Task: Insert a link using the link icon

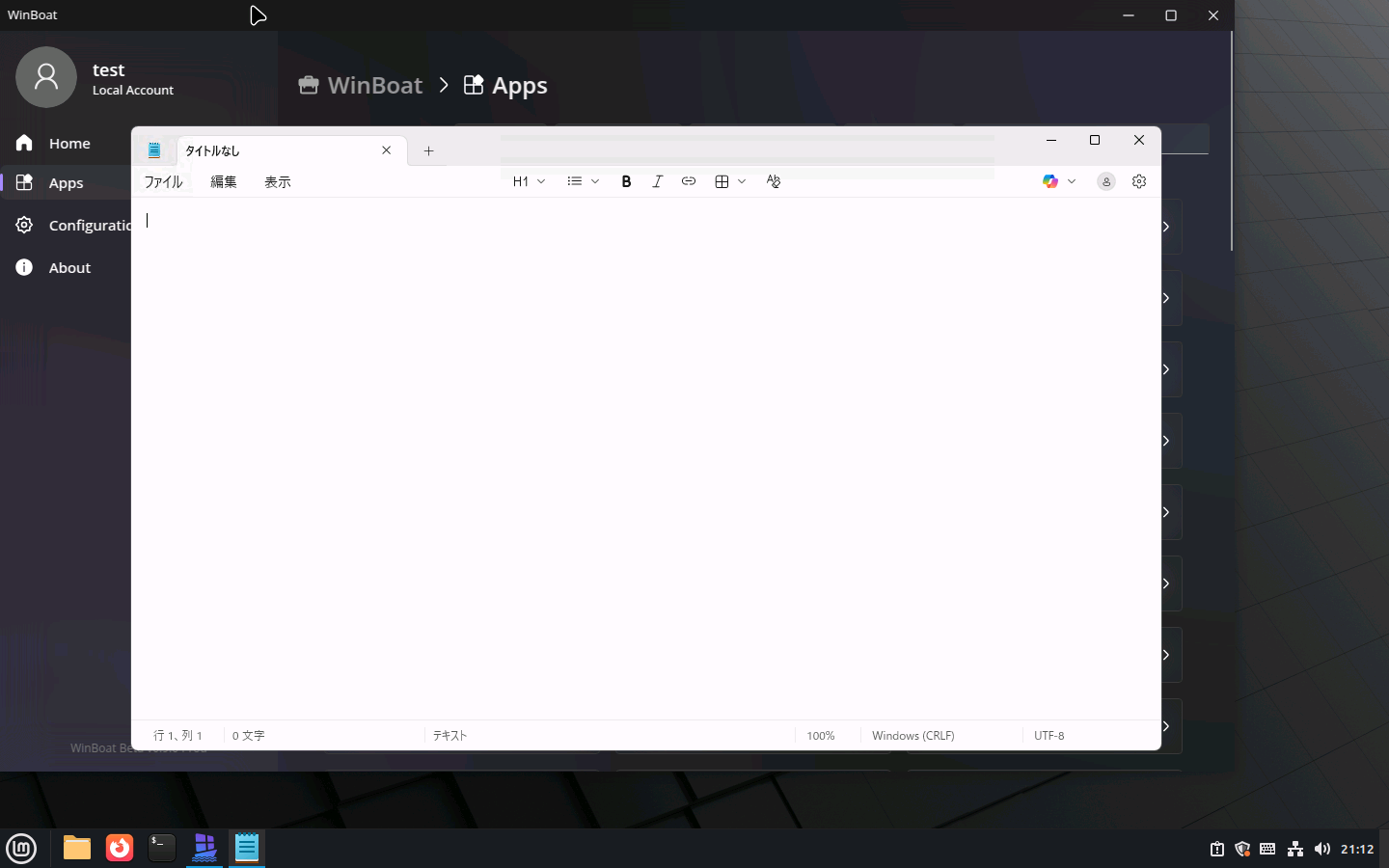Action: [689, 181]
